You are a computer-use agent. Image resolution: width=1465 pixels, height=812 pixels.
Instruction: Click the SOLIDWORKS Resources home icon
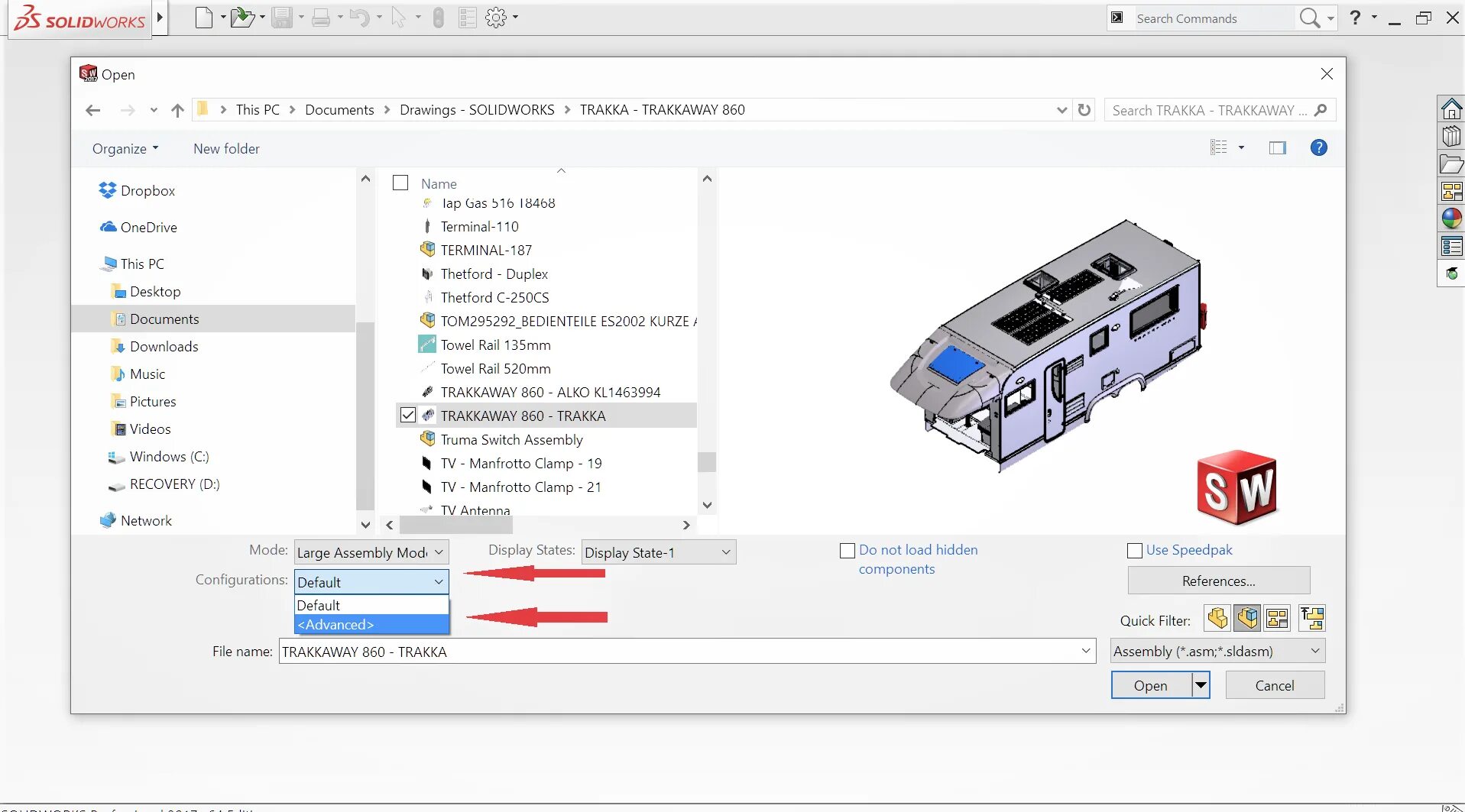1451,108
